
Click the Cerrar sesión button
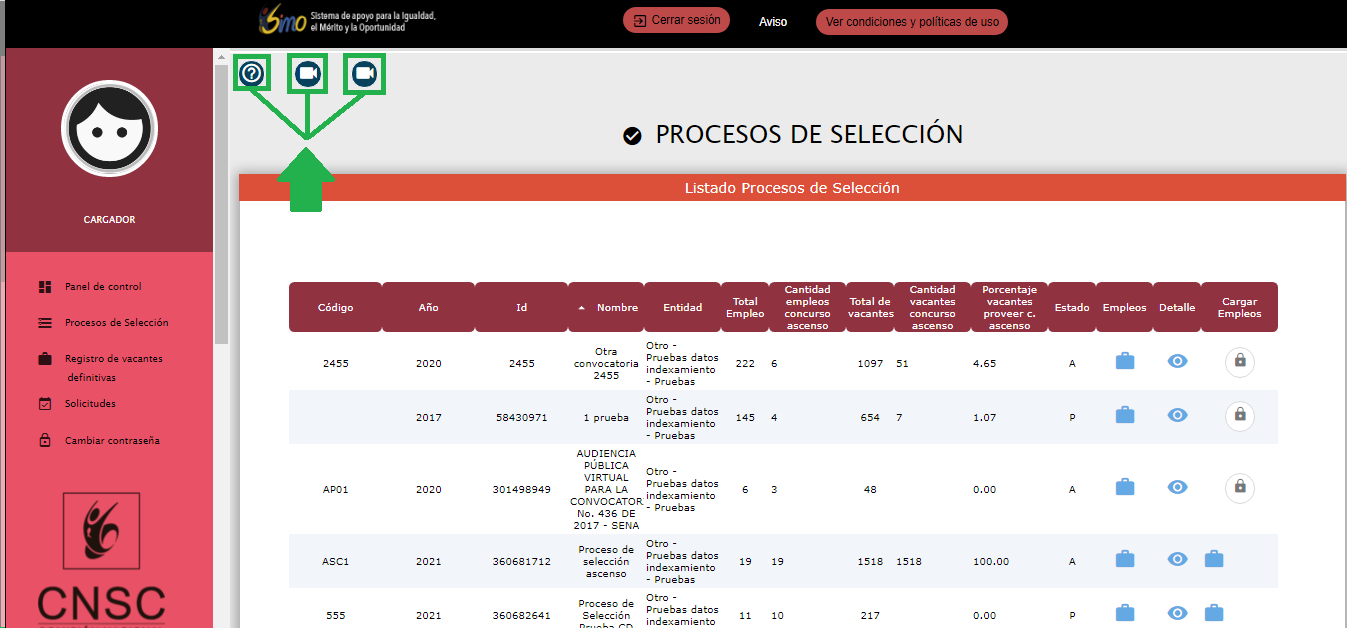(677, 20)
